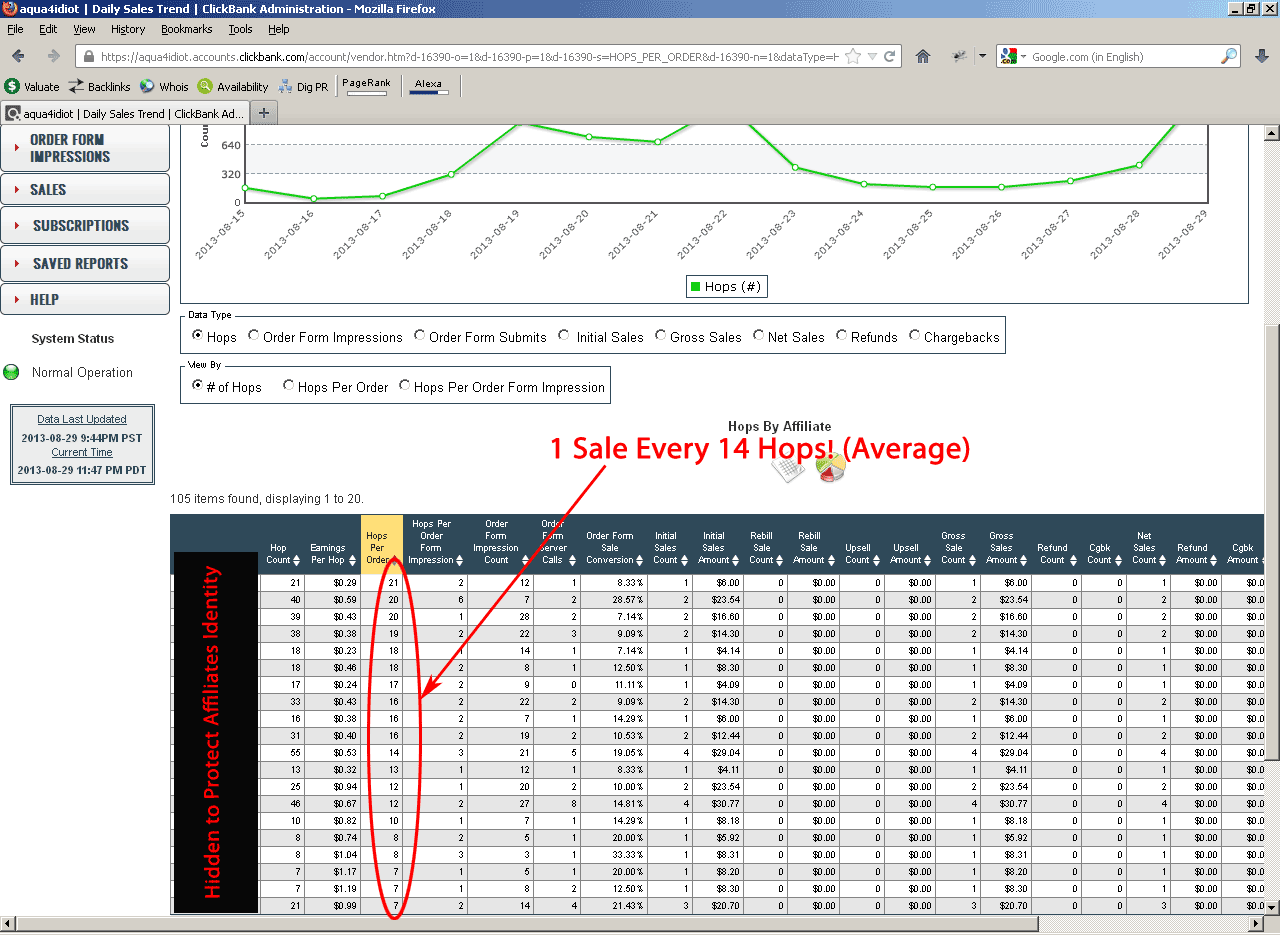The width and height of the screenshot is (1280, 935).
Task: Click the pie chart view icon
Action: coord(830,468)
